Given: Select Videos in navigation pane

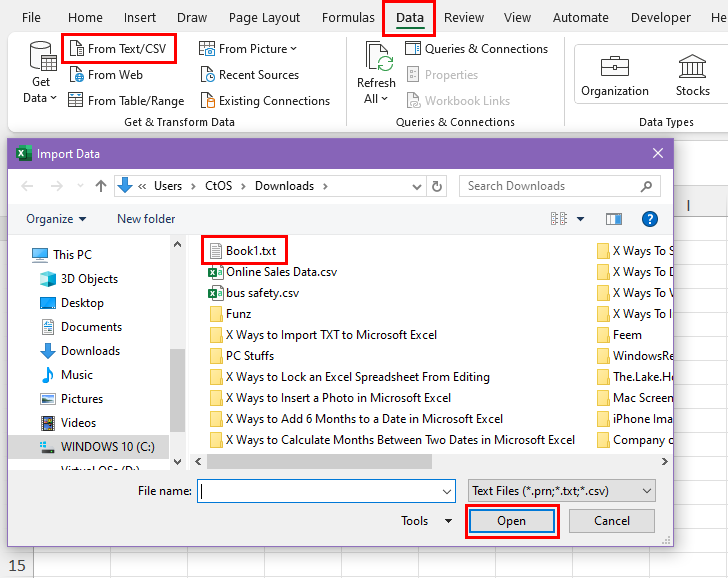Looking at the screenshot, I should pos(68,423).
